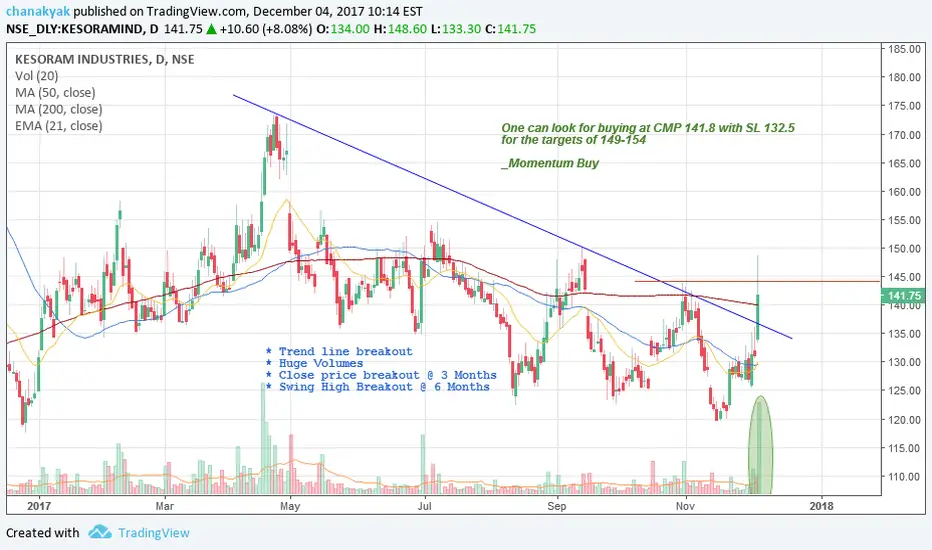Click the 175.00 price axis label

(x=905, y=106)
